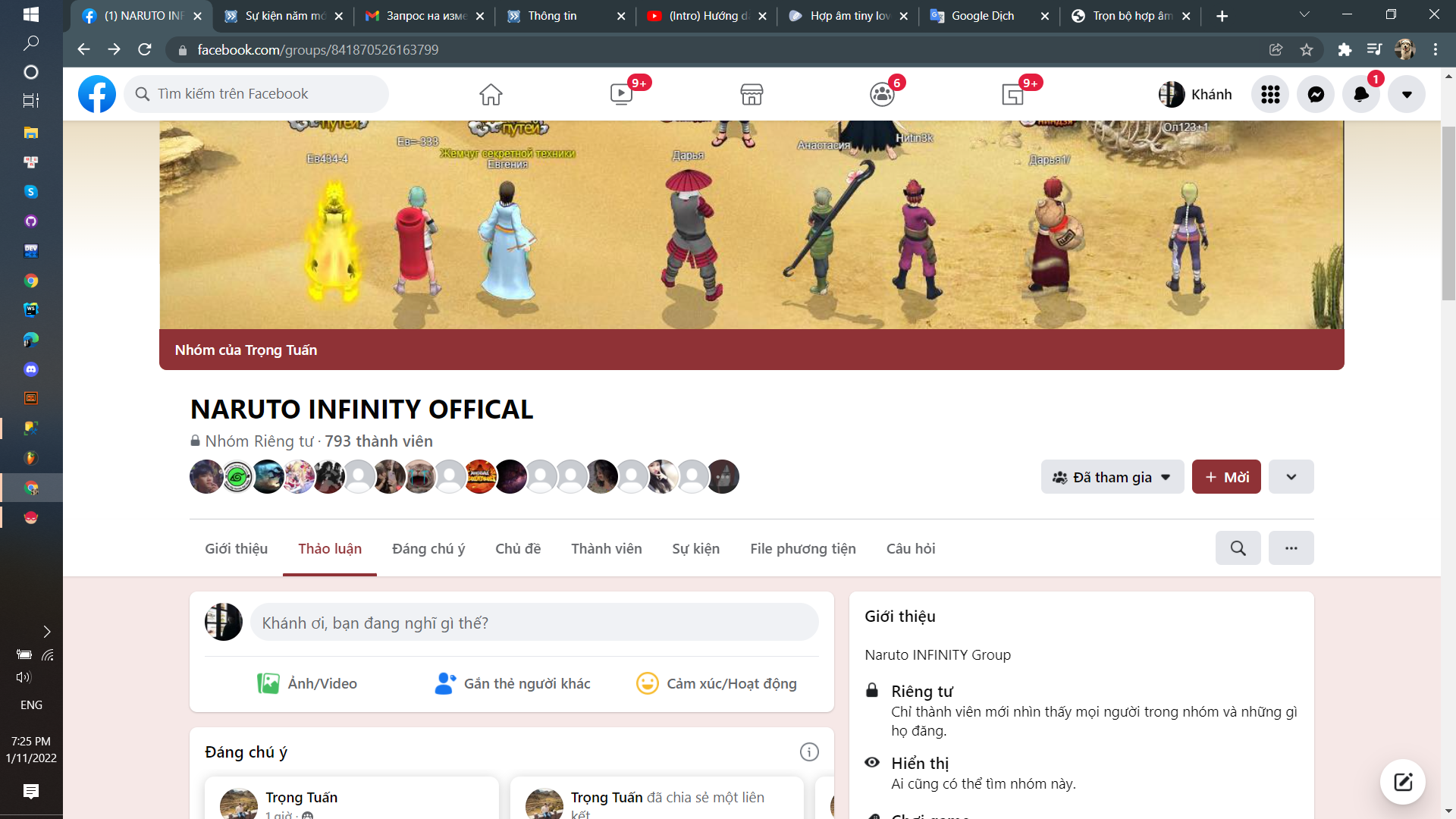Screen dimensions: 1456x819
Task: Close the Hợp âm tiny love tab
Action: 903,16
